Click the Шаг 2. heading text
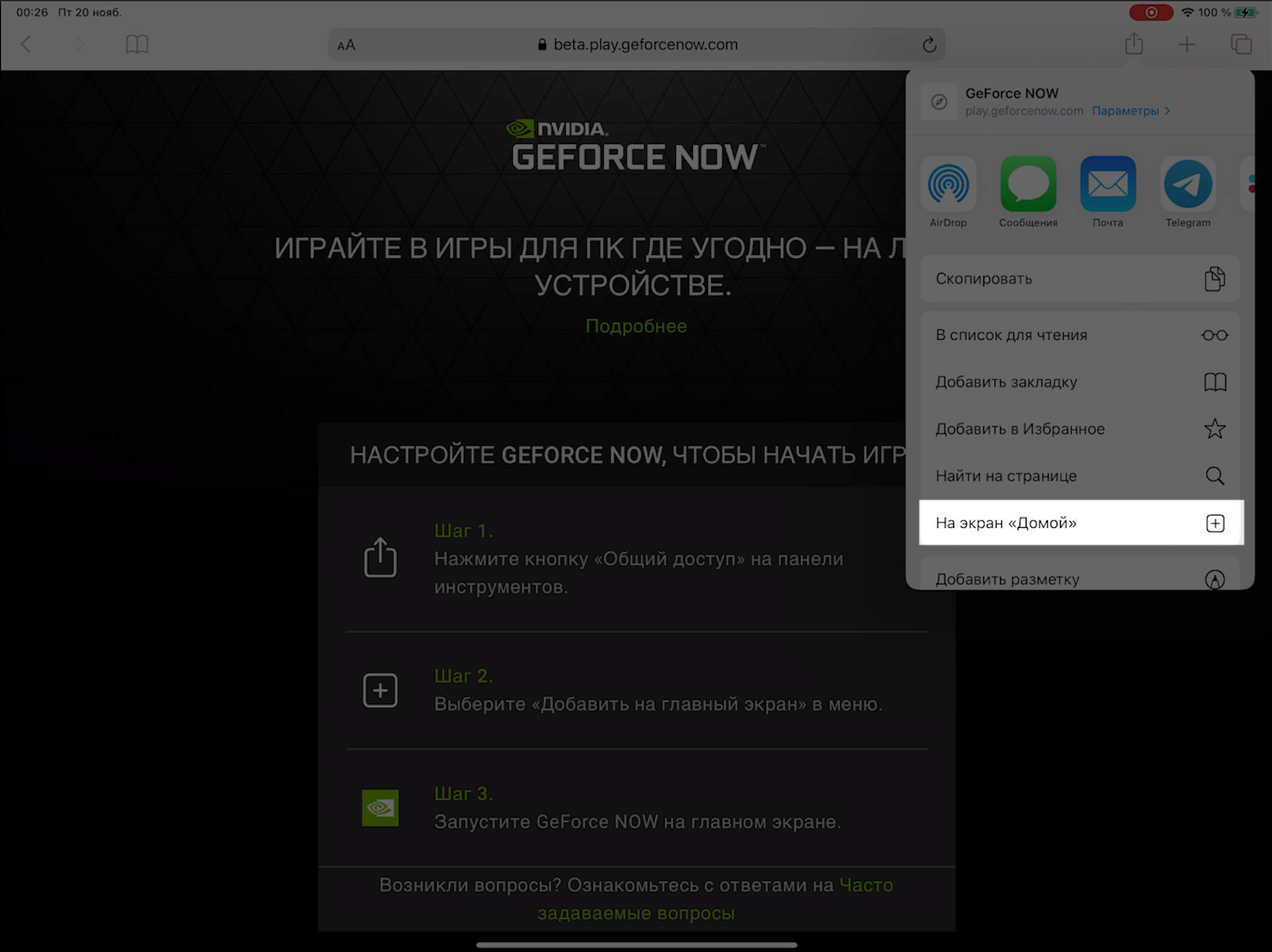This screenshot has height=952, width=1272. [x=463, y=676]
